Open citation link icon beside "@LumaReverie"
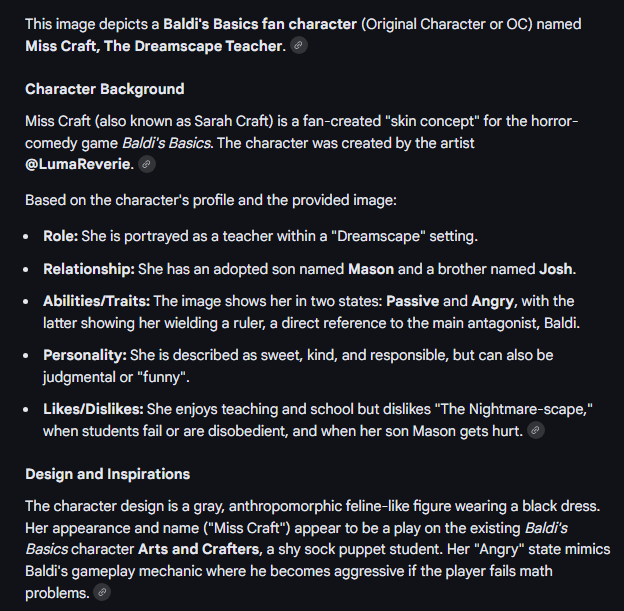 pos(147,164)
